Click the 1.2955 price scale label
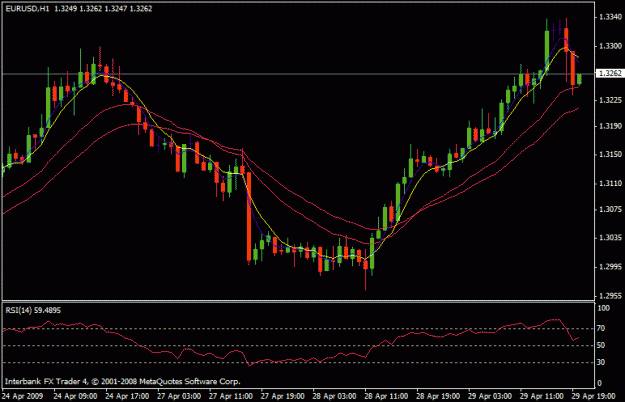The height and width of the screenshot is (402, 625). pos(610,296)
